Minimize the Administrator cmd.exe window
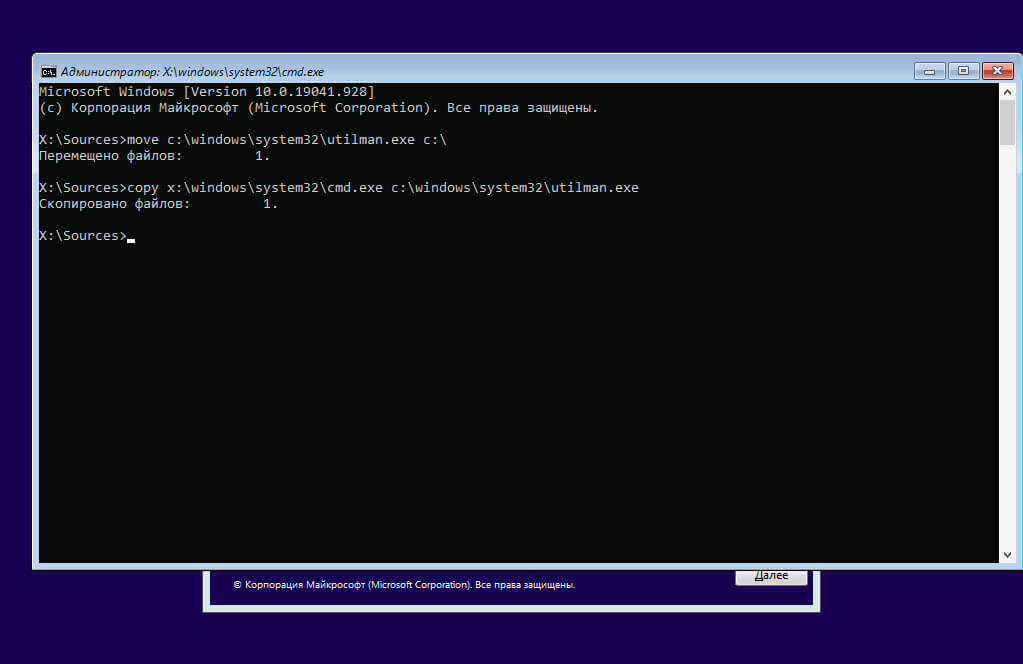The image size is (1023, 664). pyautogui.click(x=930, y=71)
